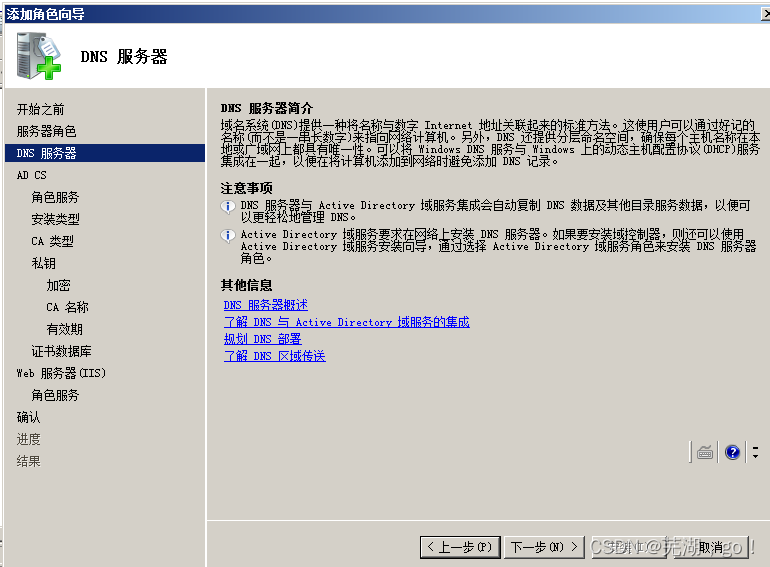Click the info icon beside Active Directory 域服务要求 note
Screen dimensions: 770x567
227,236
